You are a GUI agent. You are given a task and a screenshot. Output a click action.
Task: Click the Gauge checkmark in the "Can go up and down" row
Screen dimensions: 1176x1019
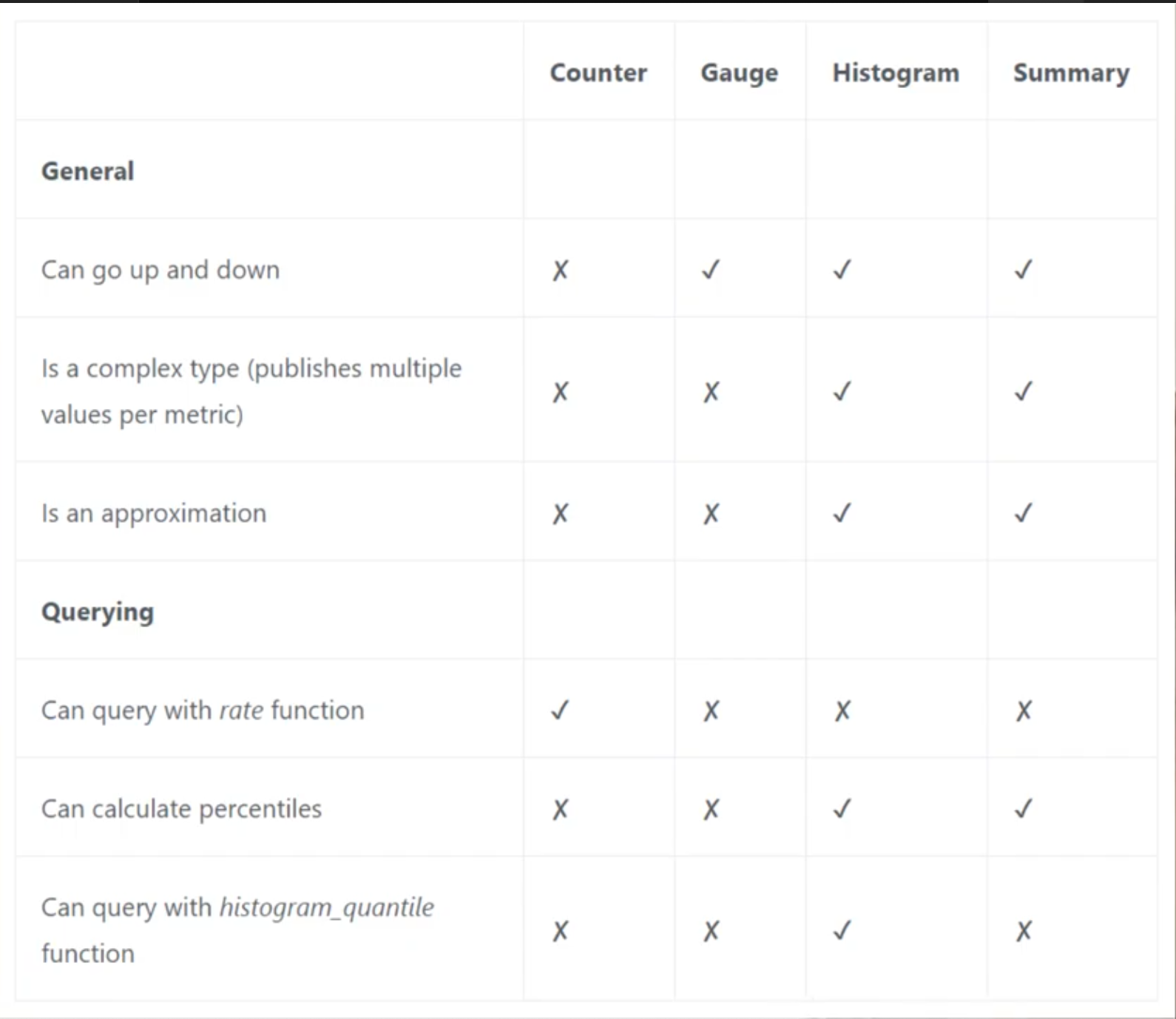(x=711, y=270)
